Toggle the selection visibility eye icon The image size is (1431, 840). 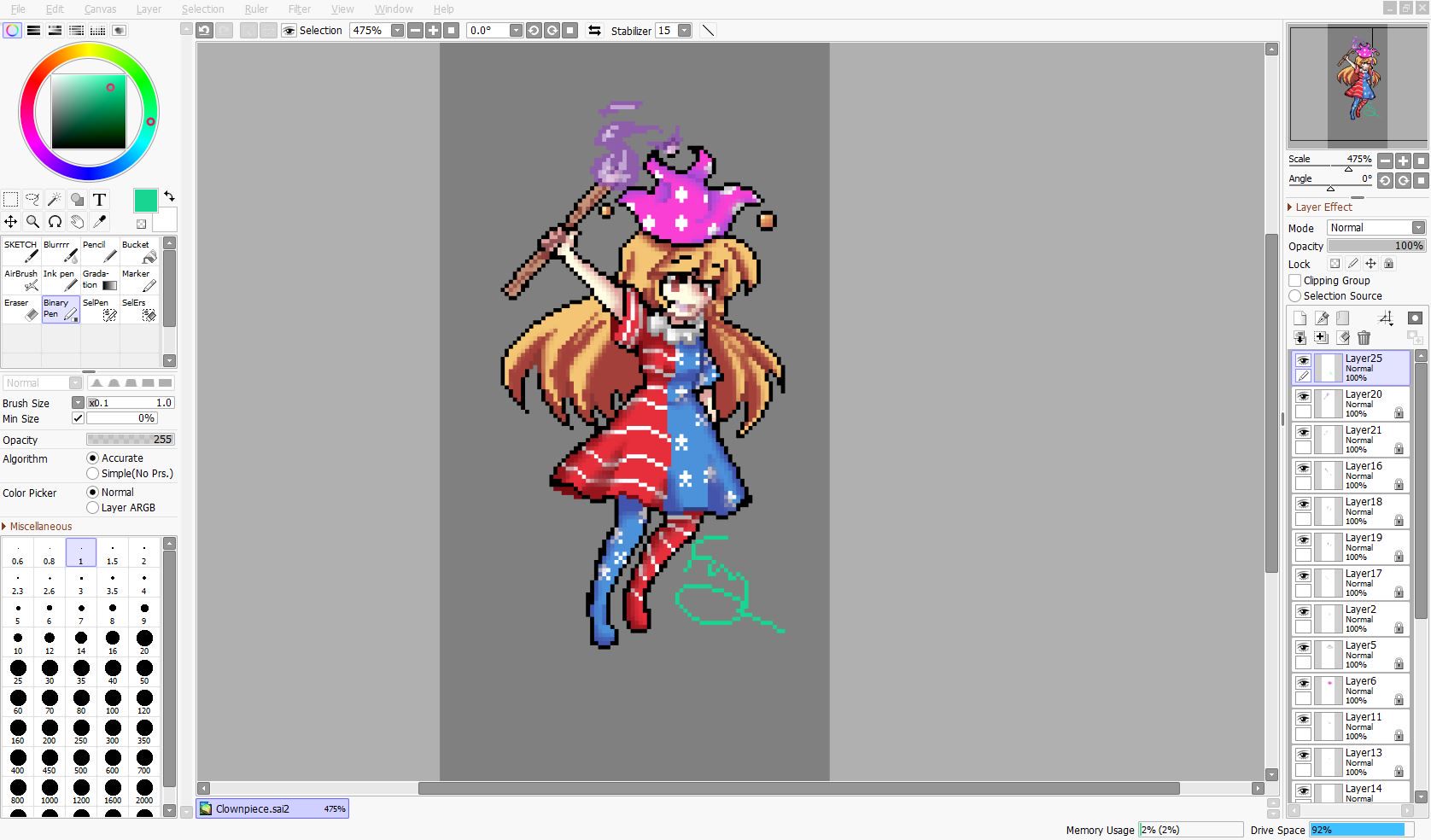(x=289, y=30)
